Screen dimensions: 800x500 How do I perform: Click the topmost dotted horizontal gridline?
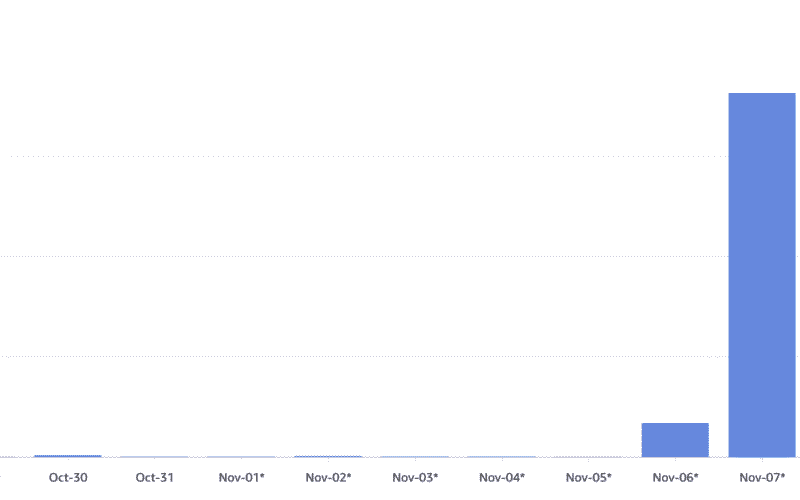[x=360, y=156]
